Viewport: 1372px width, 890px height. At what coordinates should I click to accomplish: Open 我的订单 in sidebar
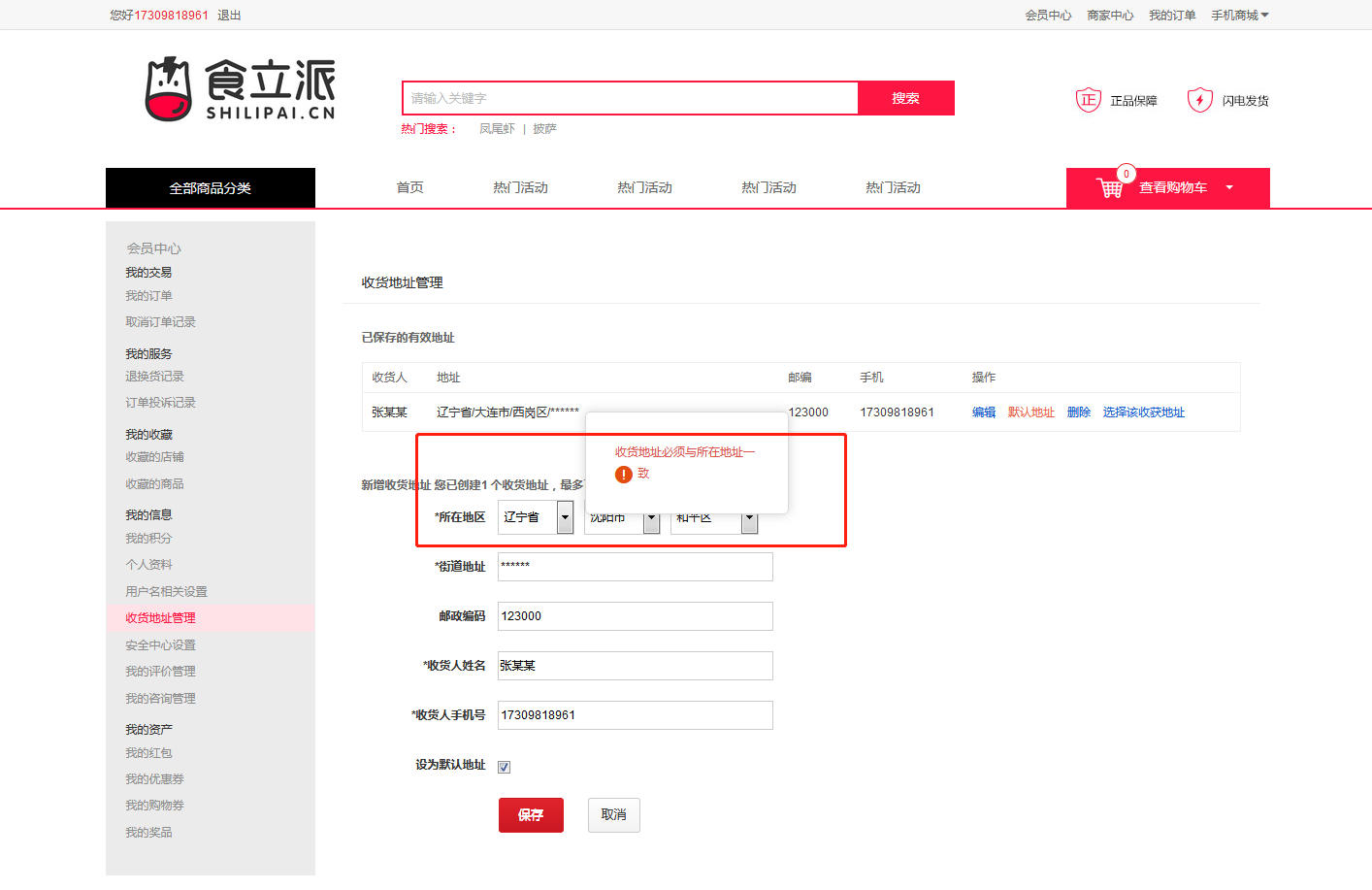[x=148, y=296]
